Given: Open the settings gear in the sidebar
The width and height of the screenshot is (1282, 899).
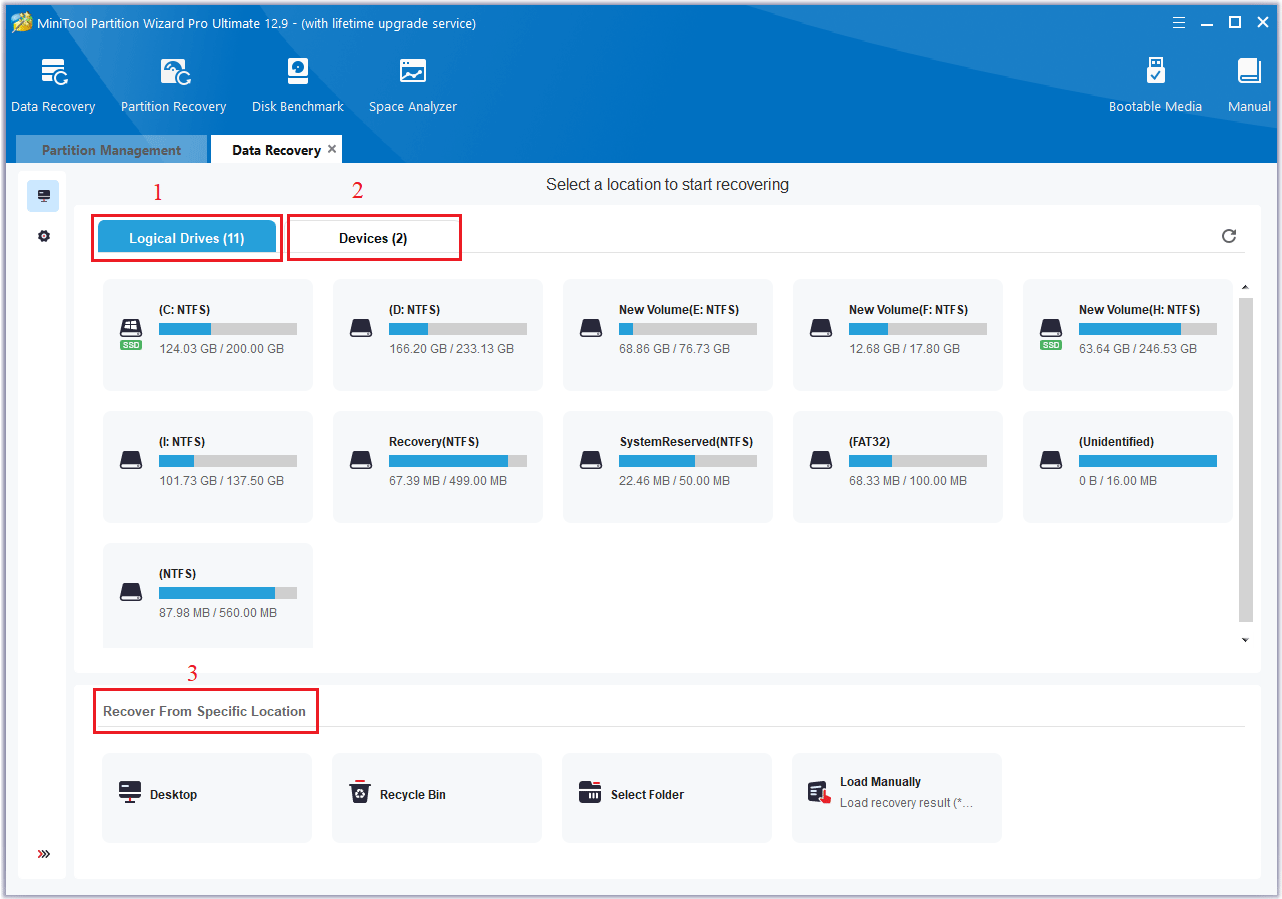Looking at the screenshot, I should tap(43, 236).
